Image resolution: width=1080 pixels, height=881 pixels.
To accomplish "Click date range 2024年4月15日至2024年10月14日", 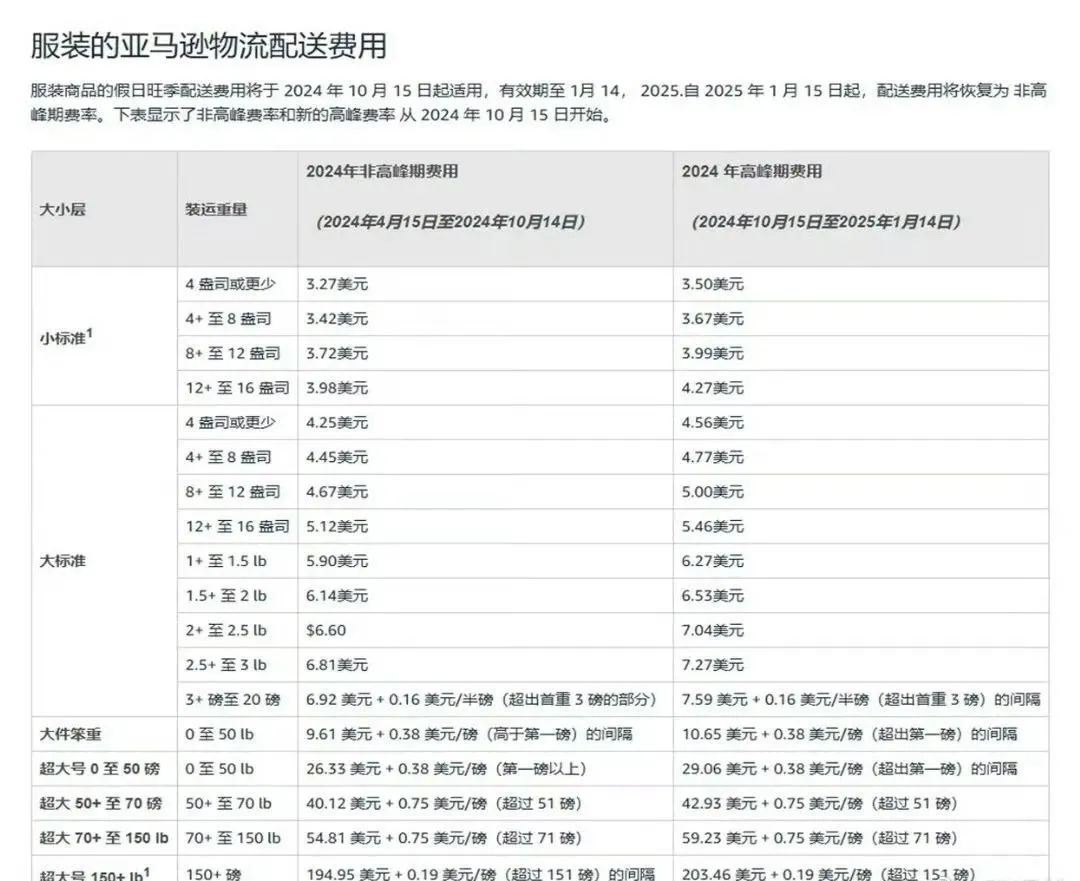I will click(x=451, y=222).
